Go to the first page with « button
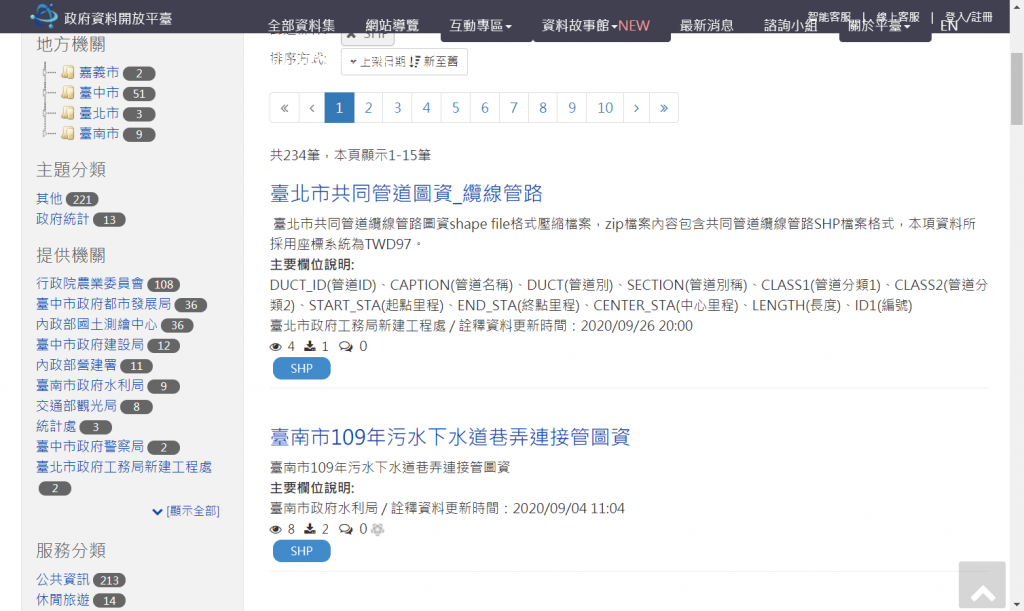The height and width of the screenshot is (611, 1024). 285,108
